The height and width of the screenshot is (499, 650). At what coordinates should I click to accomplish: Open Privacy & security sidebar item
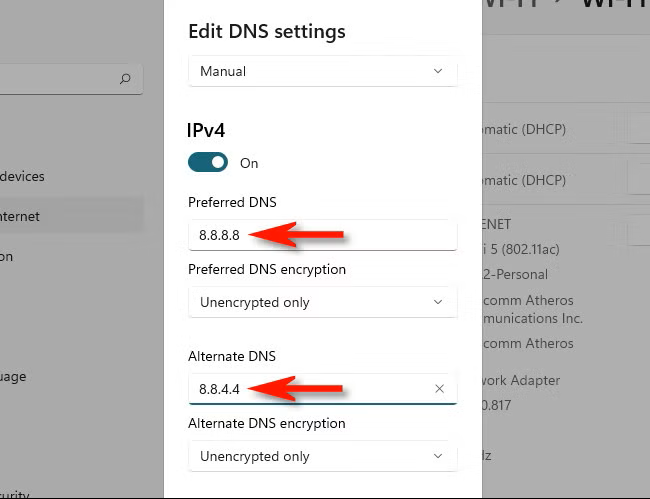[x=15, y=493]
